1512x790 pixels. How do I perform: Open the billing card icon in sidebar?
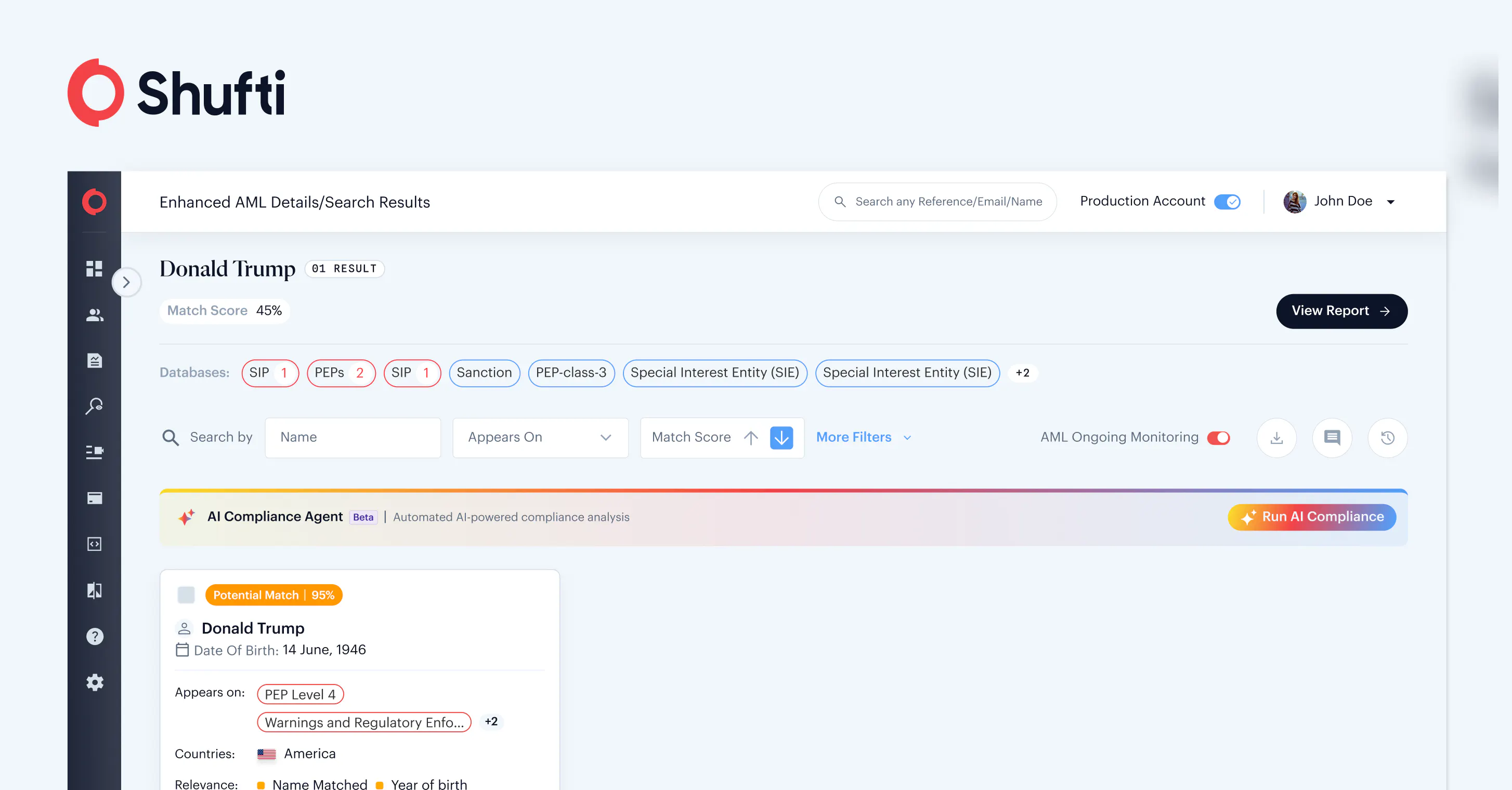point(95,498)
